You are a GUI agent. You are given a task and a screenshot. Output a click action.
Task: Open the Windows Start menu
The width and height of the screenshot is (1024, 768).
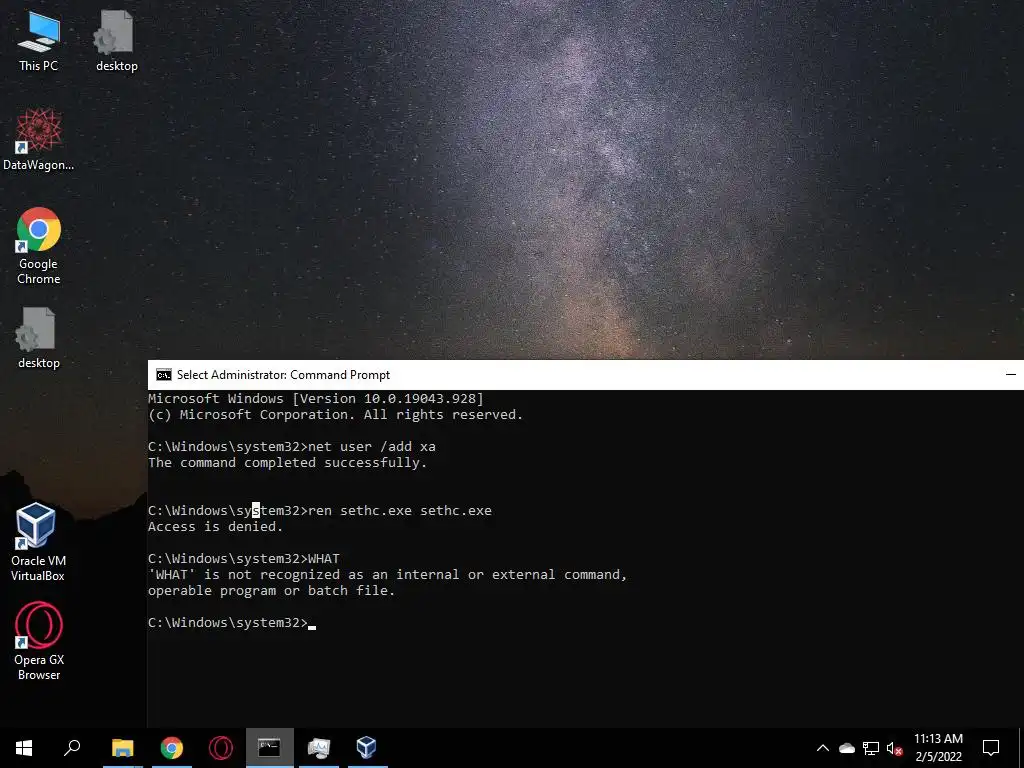pos(24,748)
